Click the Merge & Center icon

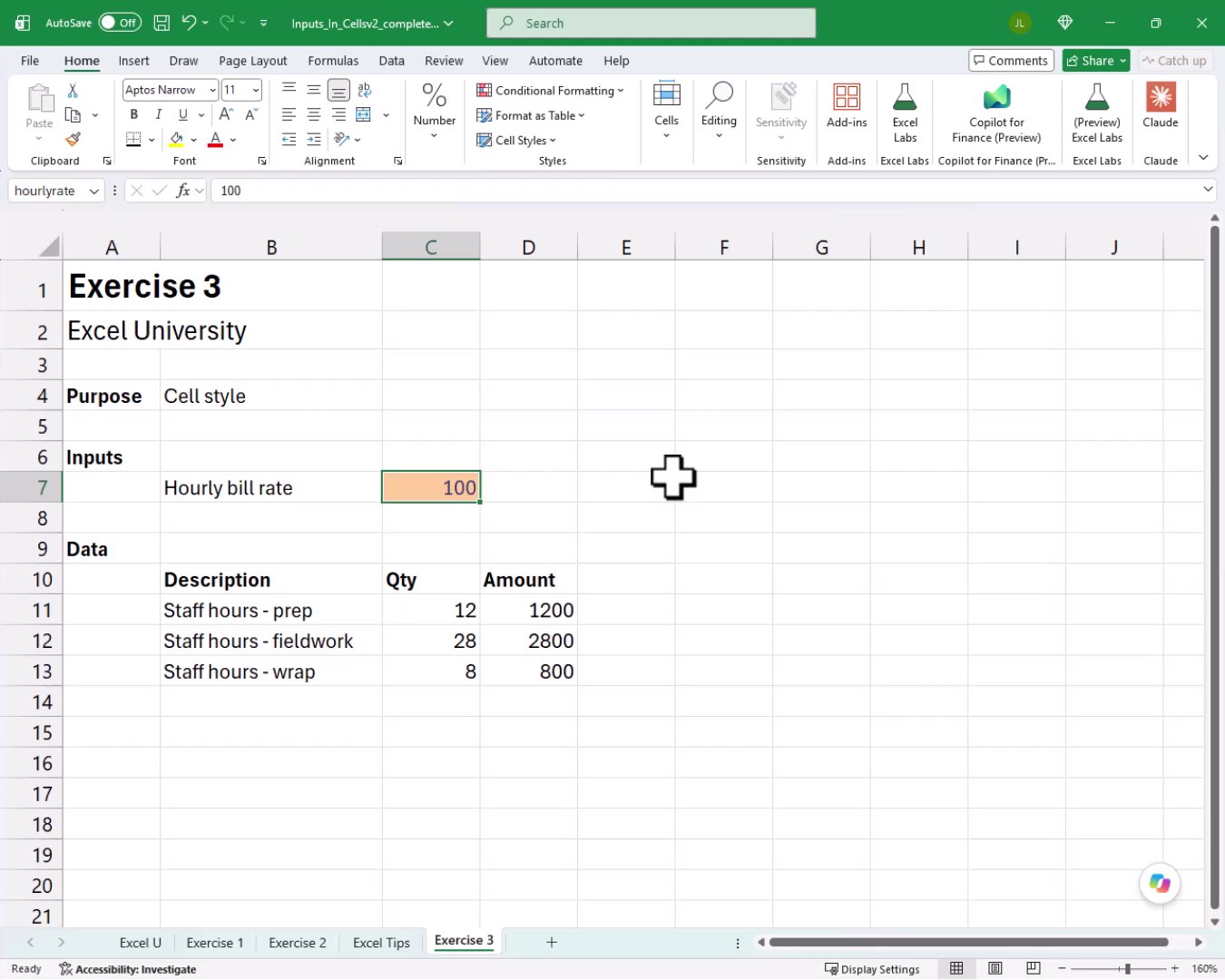click(x=364, y=114)
